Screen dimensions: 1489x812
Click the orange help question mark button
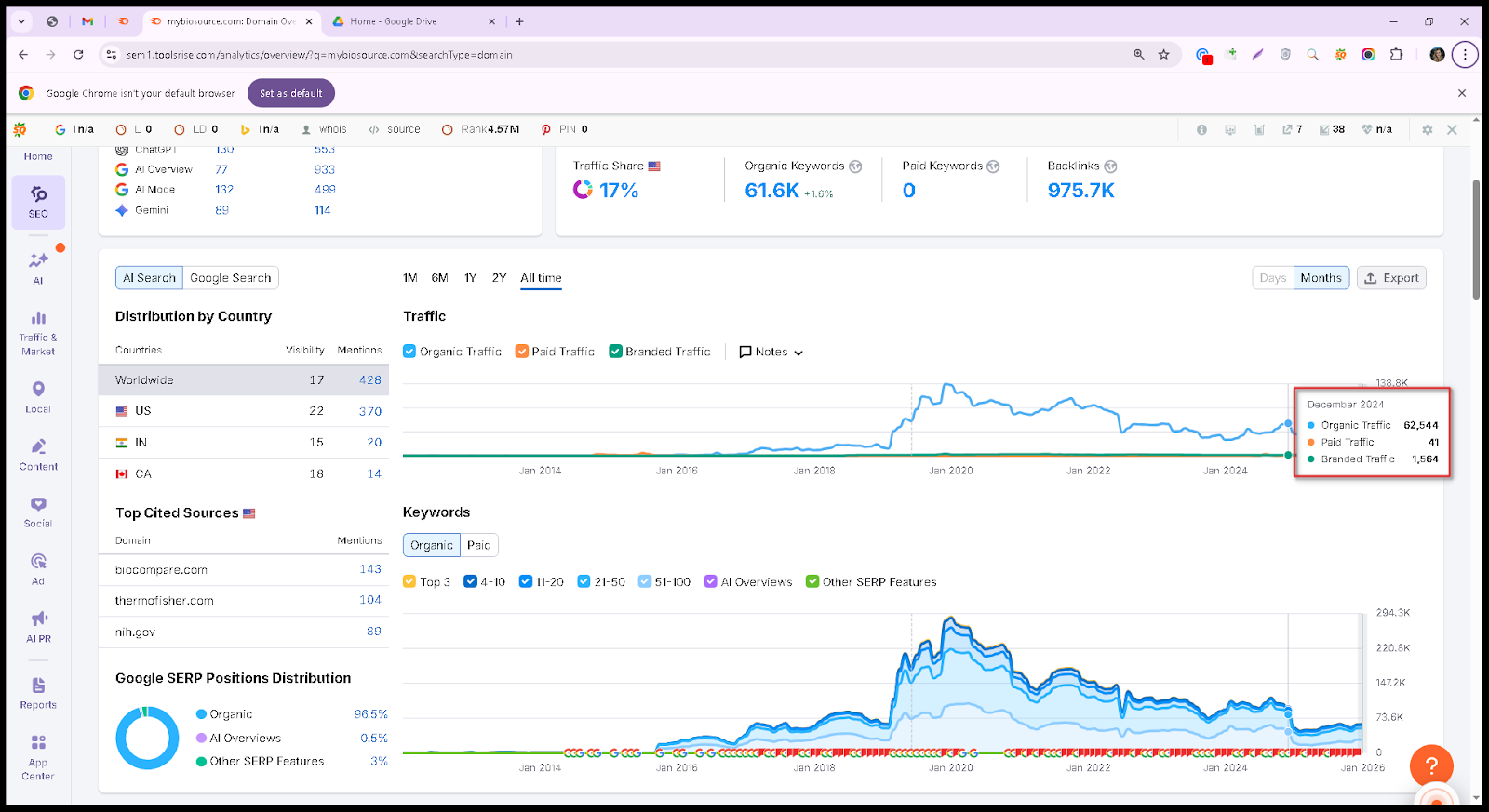[1431, 766]
